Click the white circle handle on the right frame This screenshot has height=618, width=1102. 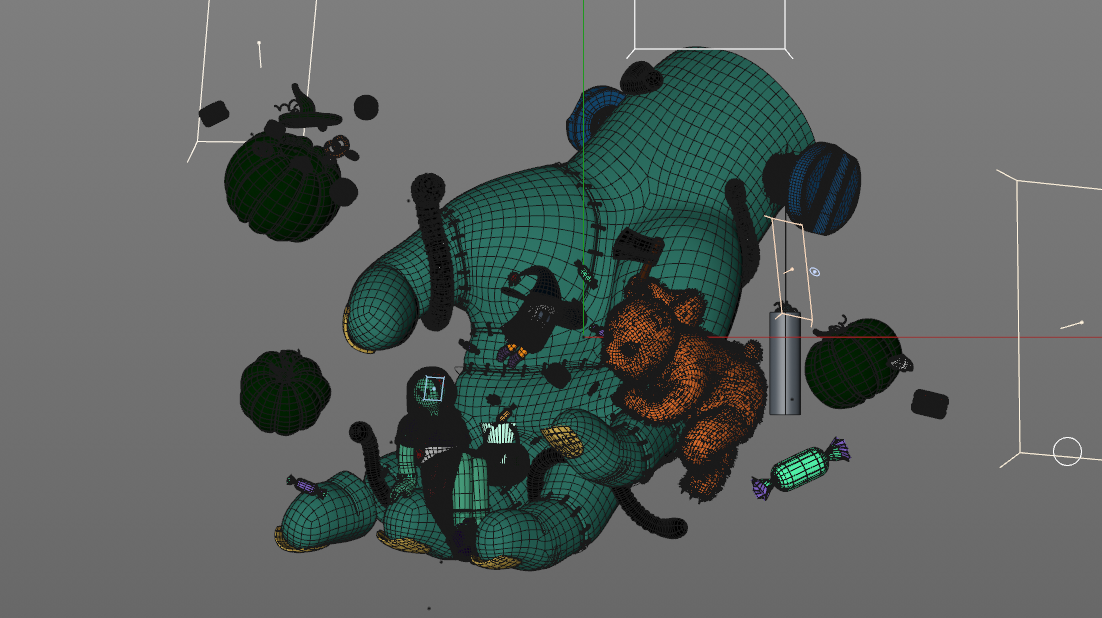coord(1067,451)
